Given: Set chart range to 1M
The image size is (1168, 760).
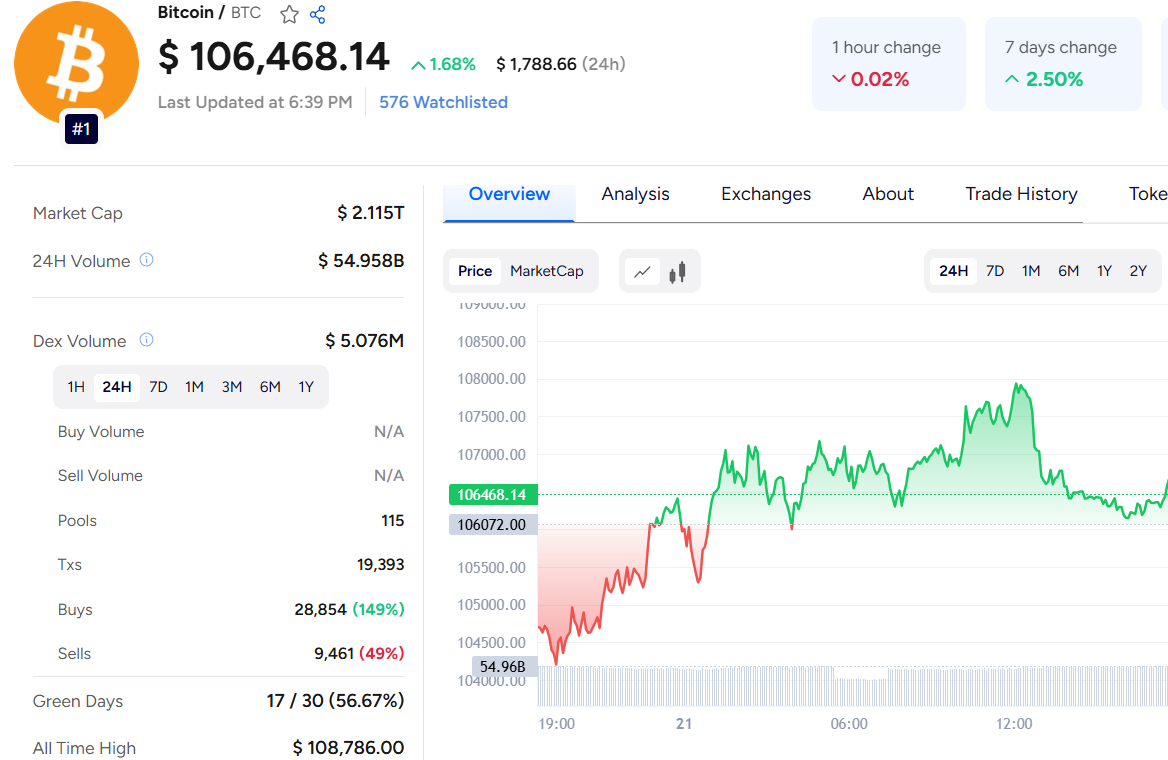Looking at the screenshot, I should pos(1031,271).
